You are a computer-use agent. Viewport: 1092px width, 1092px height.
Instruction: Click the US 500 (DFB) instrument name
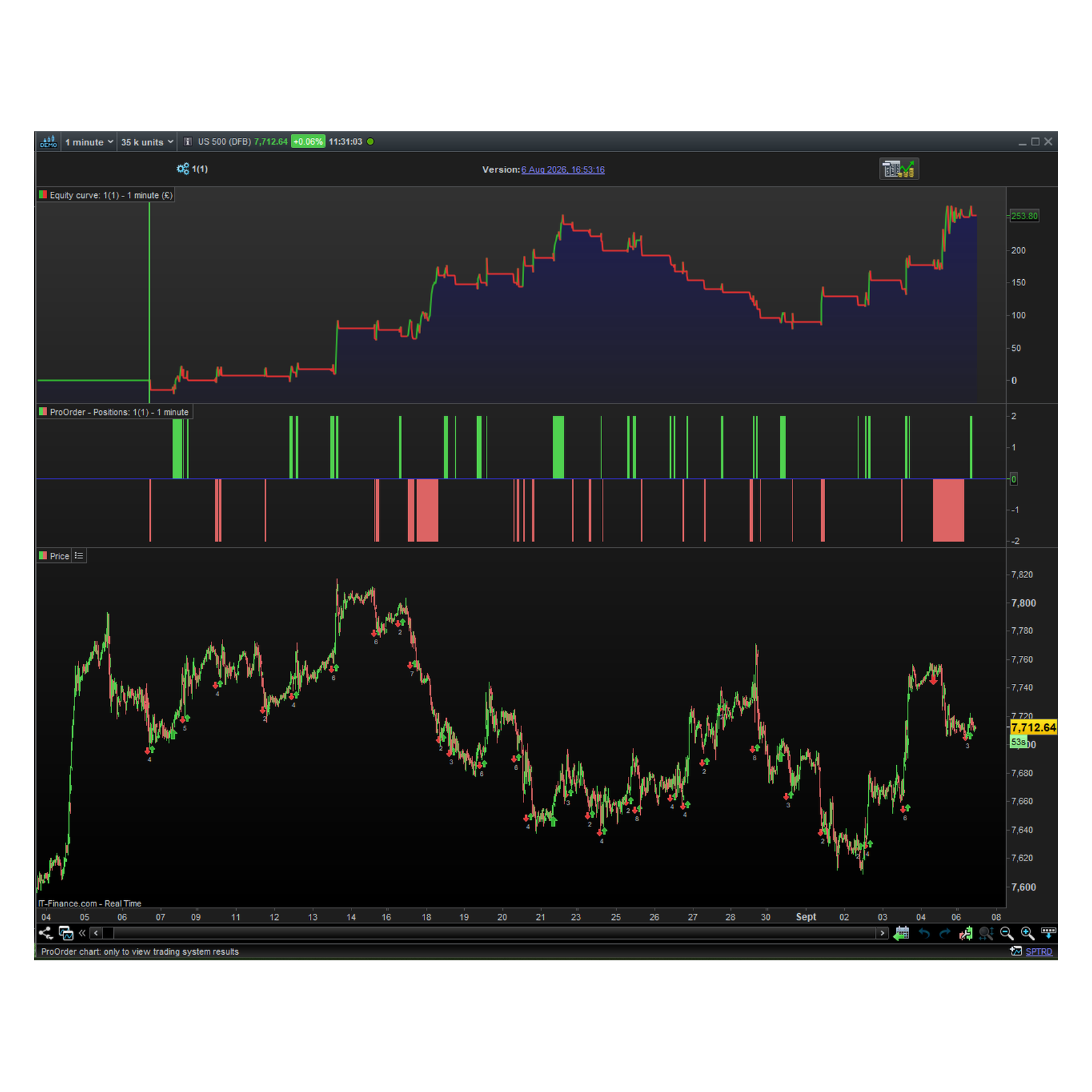(x=225, y=142)
